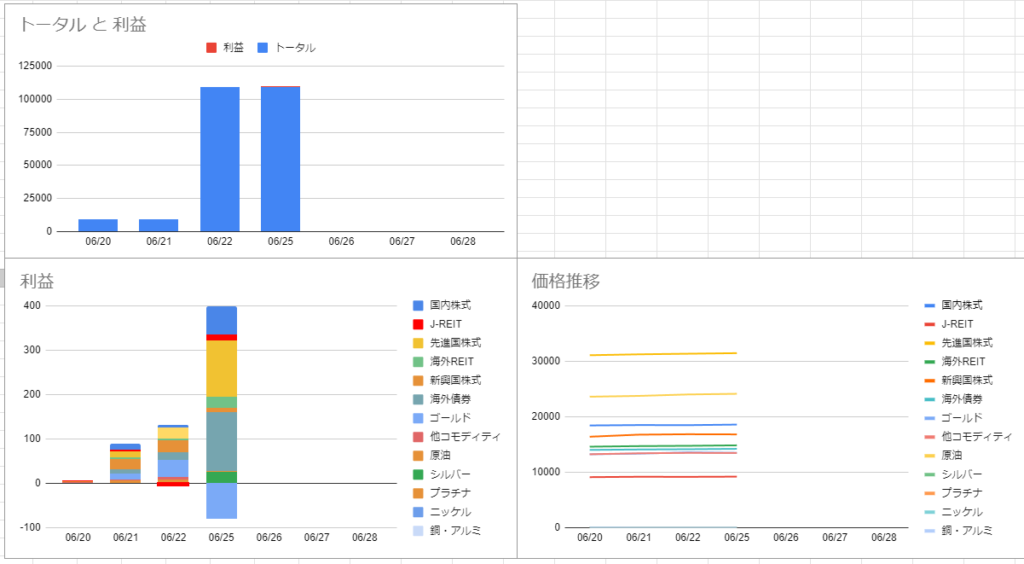Click J-REIT legend swatch in 利益 chart
Viewport: 1024px width, 564px height.
pyautogui.click(x=419, y=324)
